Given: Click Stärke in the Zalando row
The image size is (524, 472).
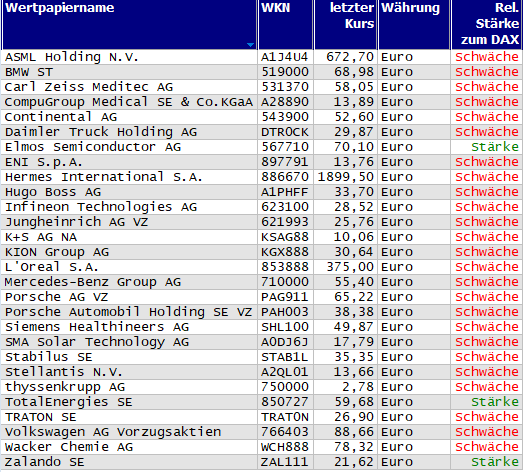Looking at the screenshot, I should click(x=495, y=462).
